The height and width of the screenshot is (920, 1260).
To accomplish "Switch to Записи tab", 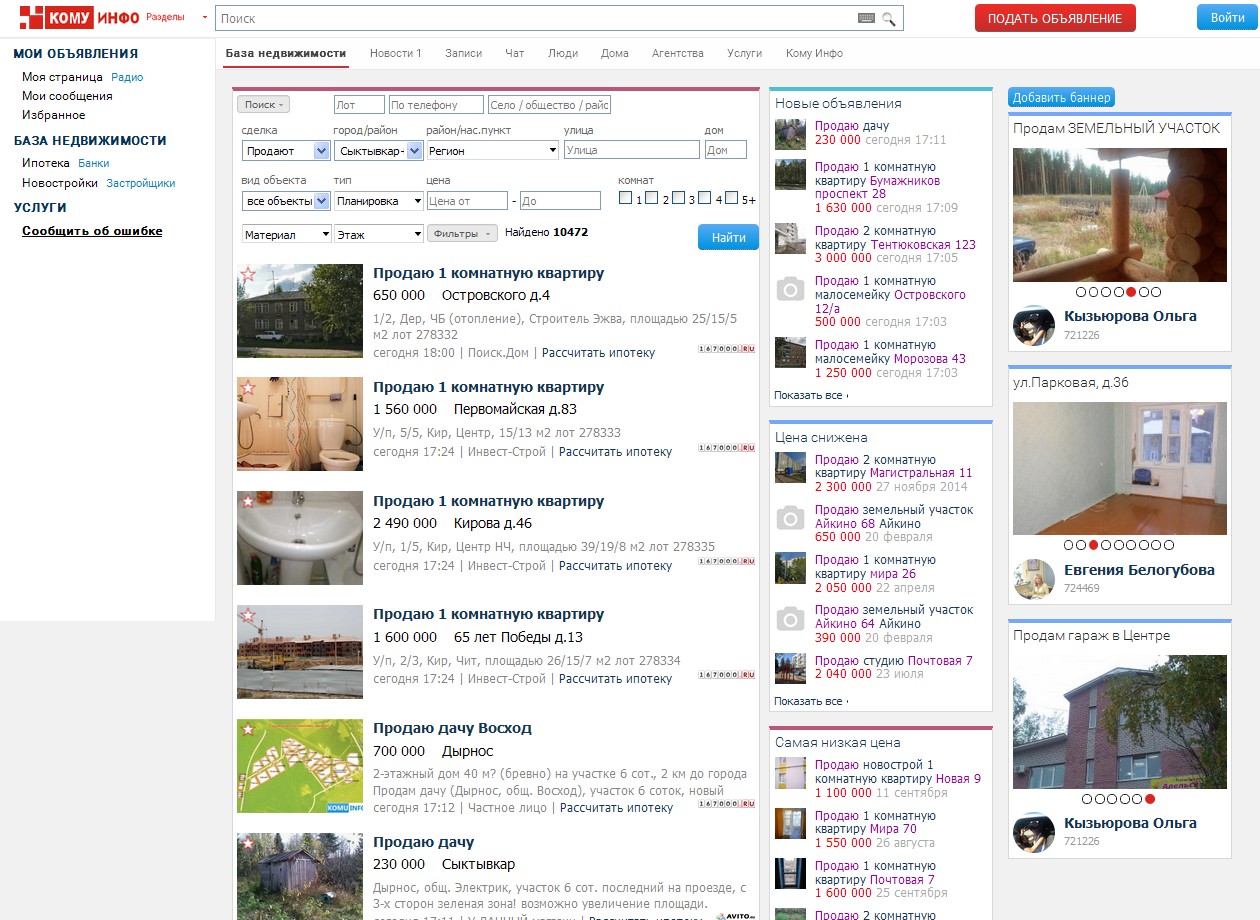I will tap(463, 53).
